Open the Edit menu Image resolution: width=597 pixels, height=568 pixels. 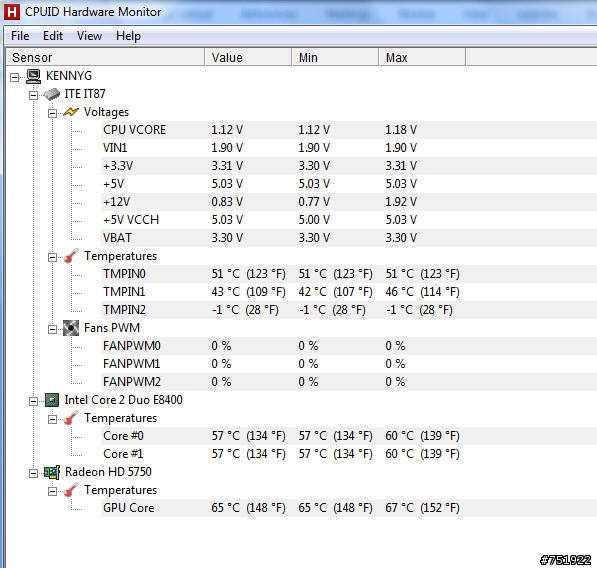click(x=53, y=36)
